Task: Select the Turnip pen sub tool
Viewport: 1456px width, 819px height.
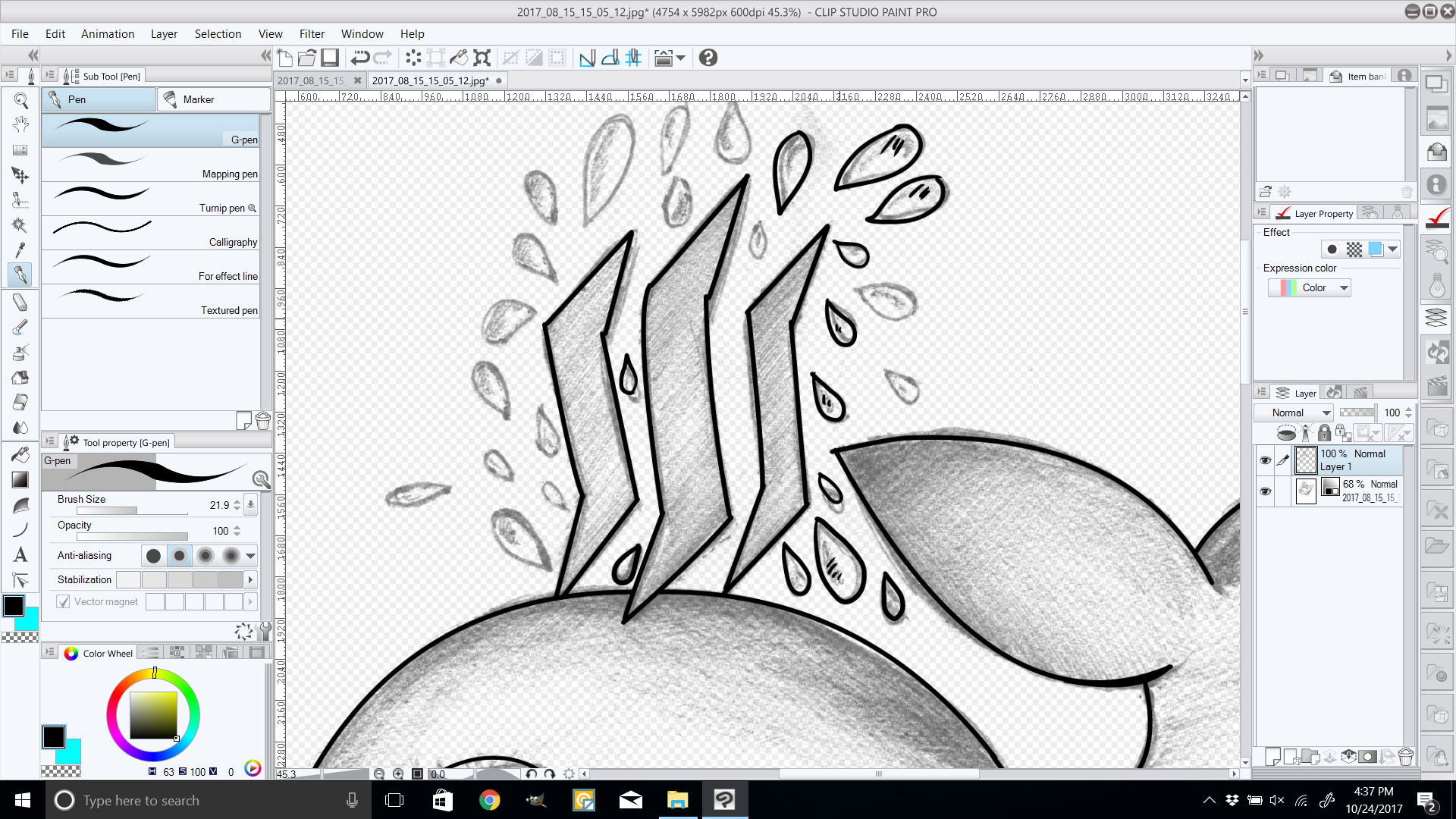Action: click(x=150, y=199)
